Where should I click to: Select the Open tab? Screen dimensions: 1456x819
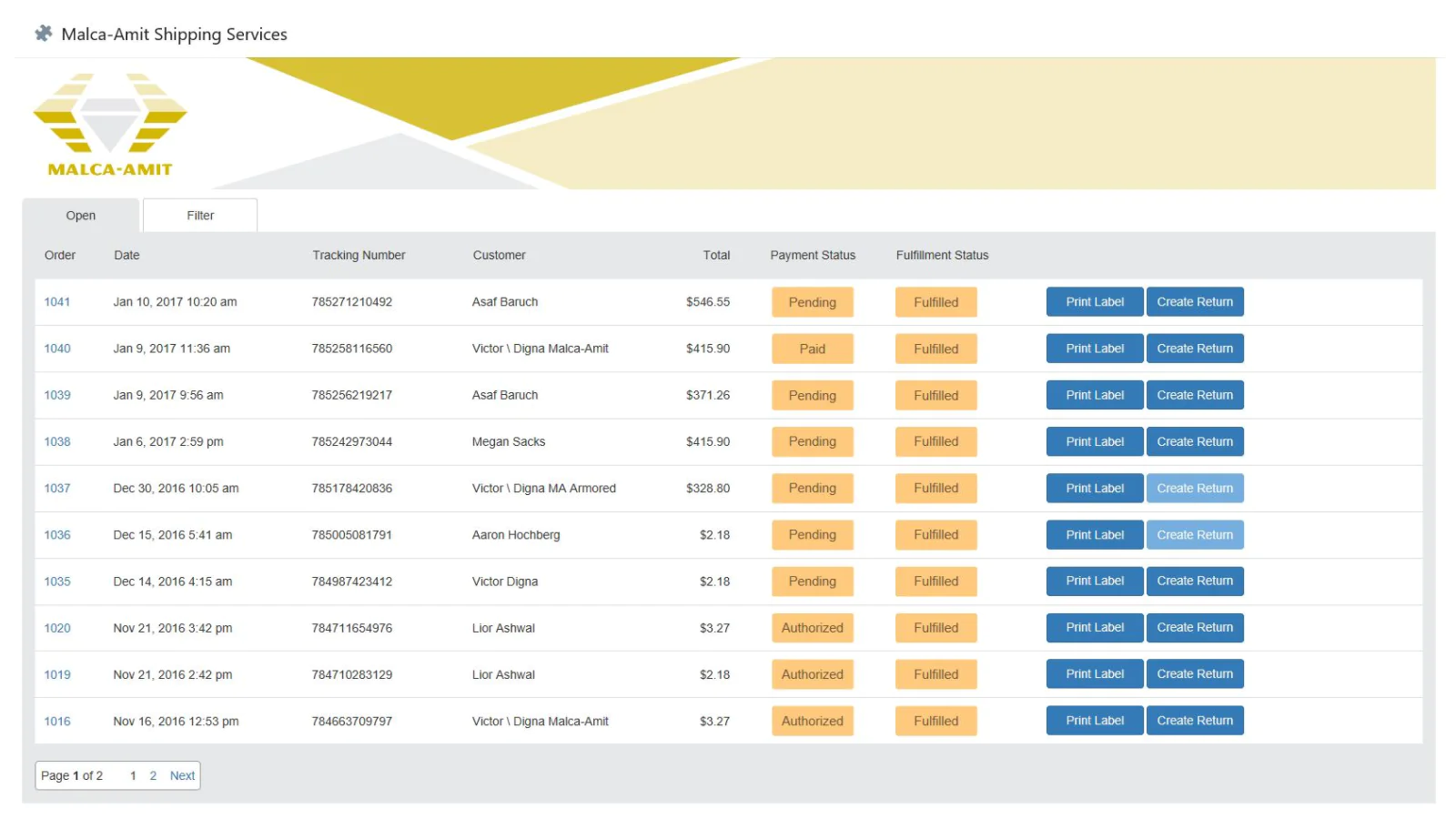[80, 215]
